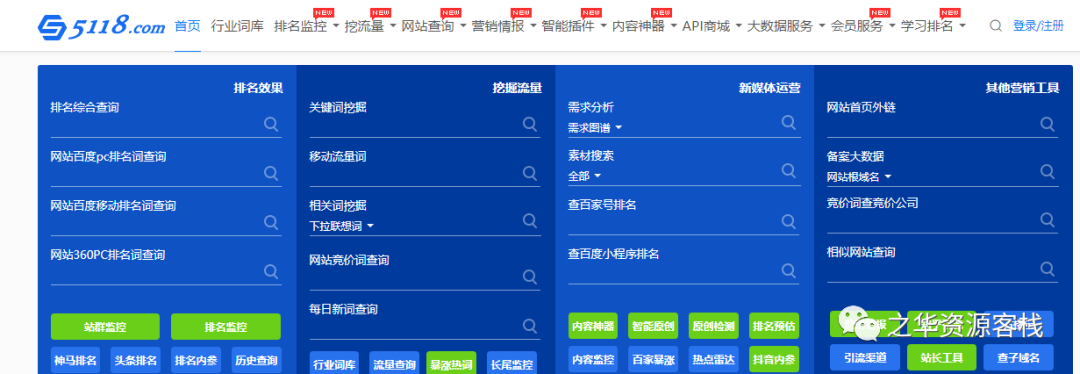Viewport: 1080px width, 374px height.
Task: Click the search magnifier in the top navigation
Action: click(995, 26)
